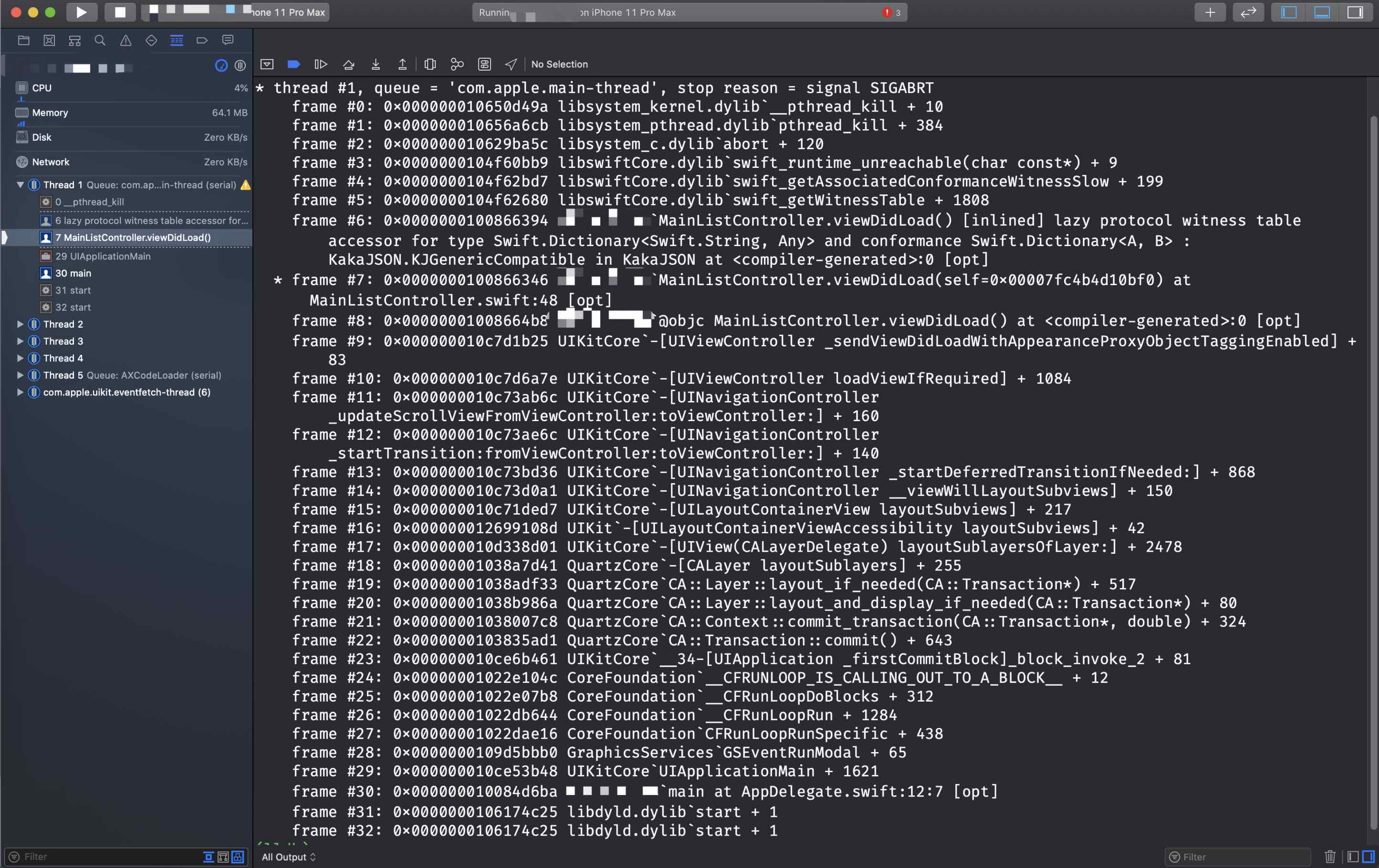Continue program execution in debug bar
The width and height of the screenshot is (1379, 868).
tap(321, 64)
